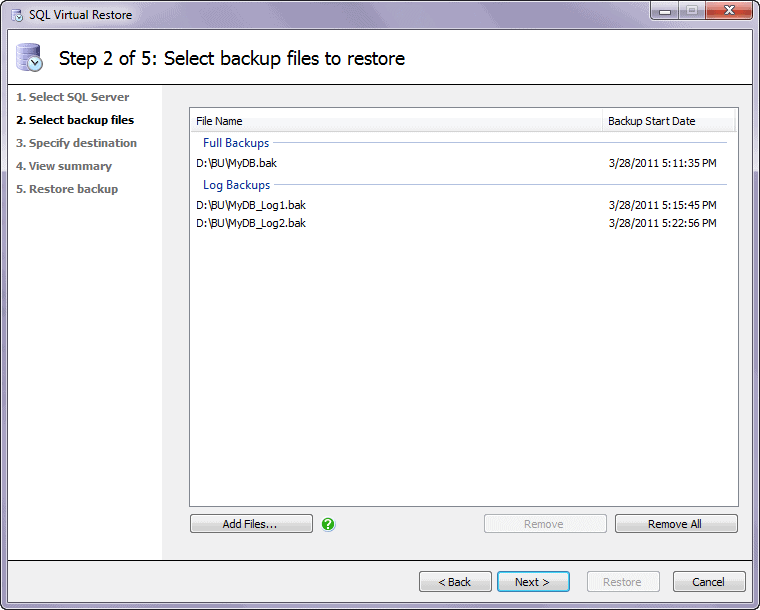The height and width of the screenshot is (610, 760).
Task: Select the D:\BU\MyDB_Log1.bak row
Action: pos(463,205)
